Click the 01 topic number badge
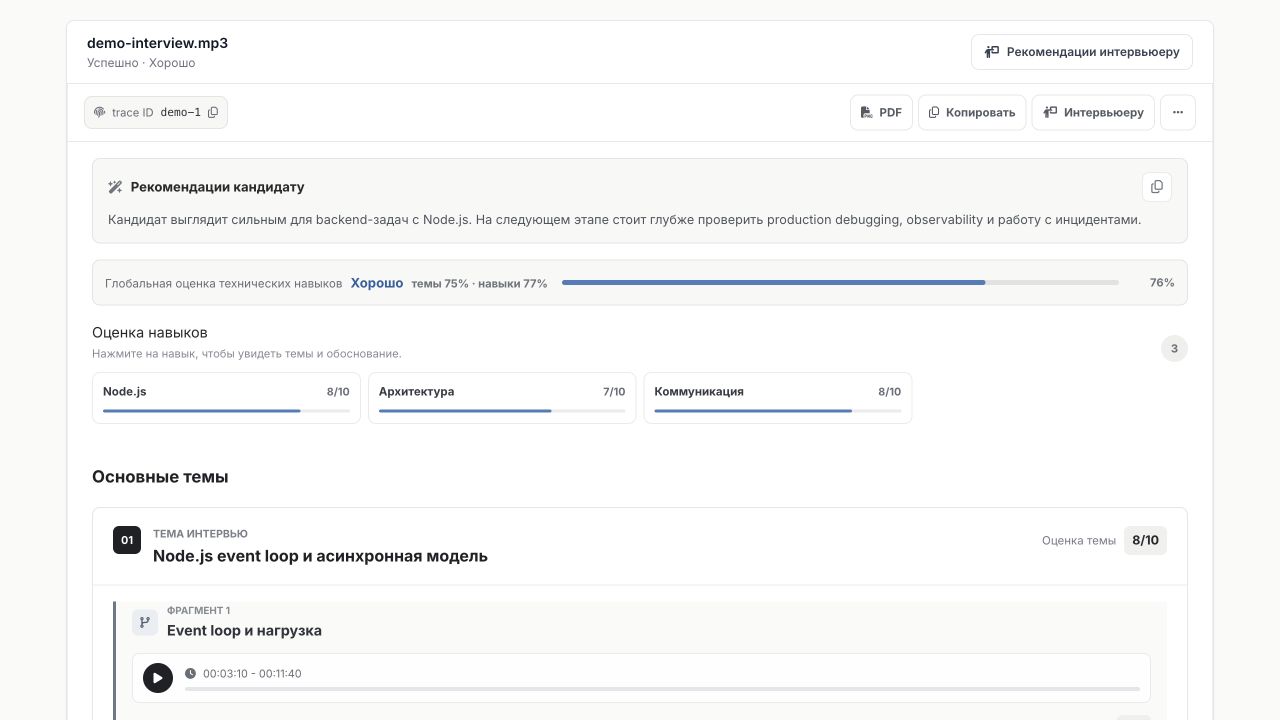 [x=127, y=540]
